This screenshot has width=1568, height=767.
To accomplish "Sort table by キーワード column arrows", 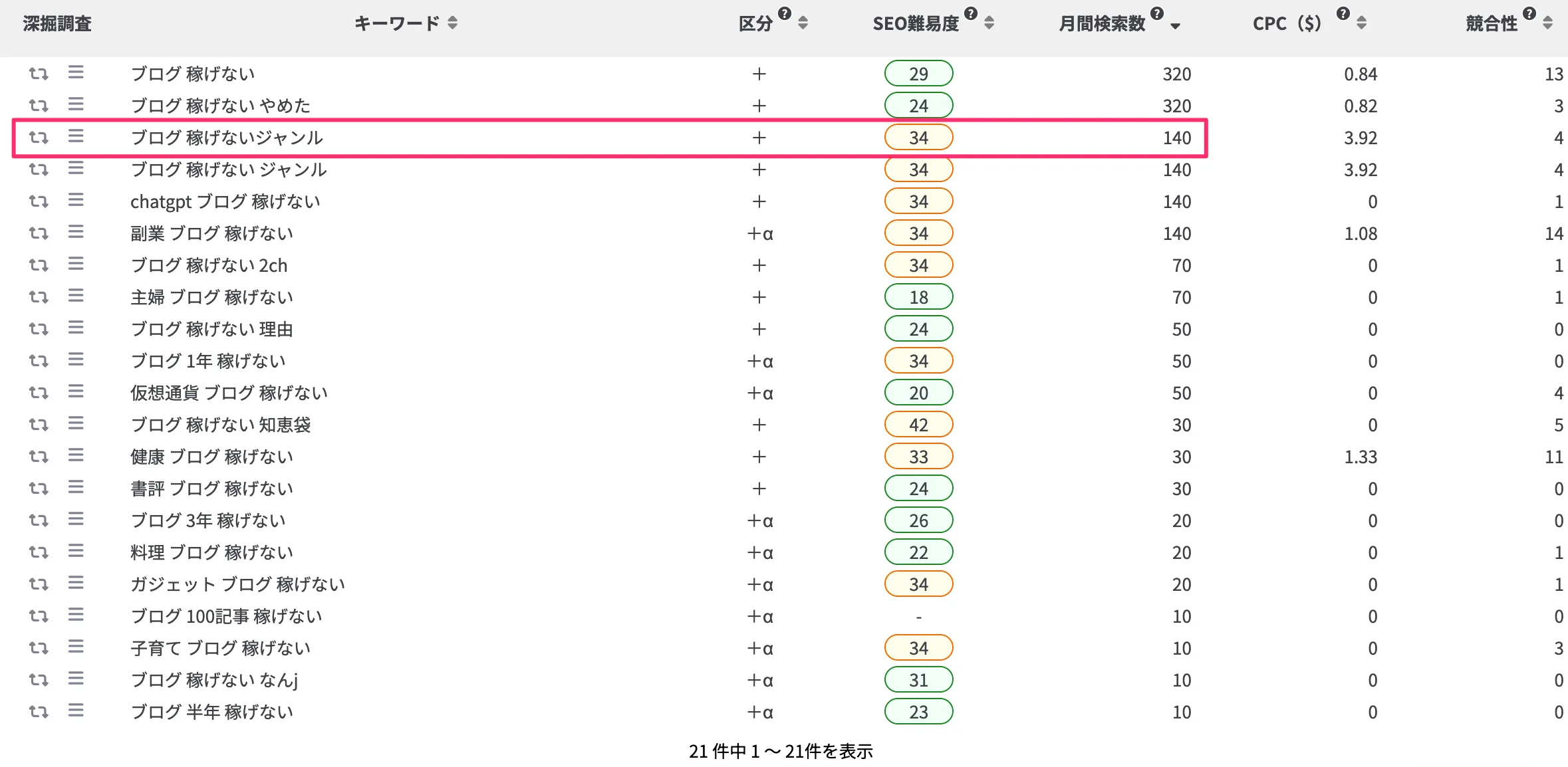I will [x=453, y=23].
